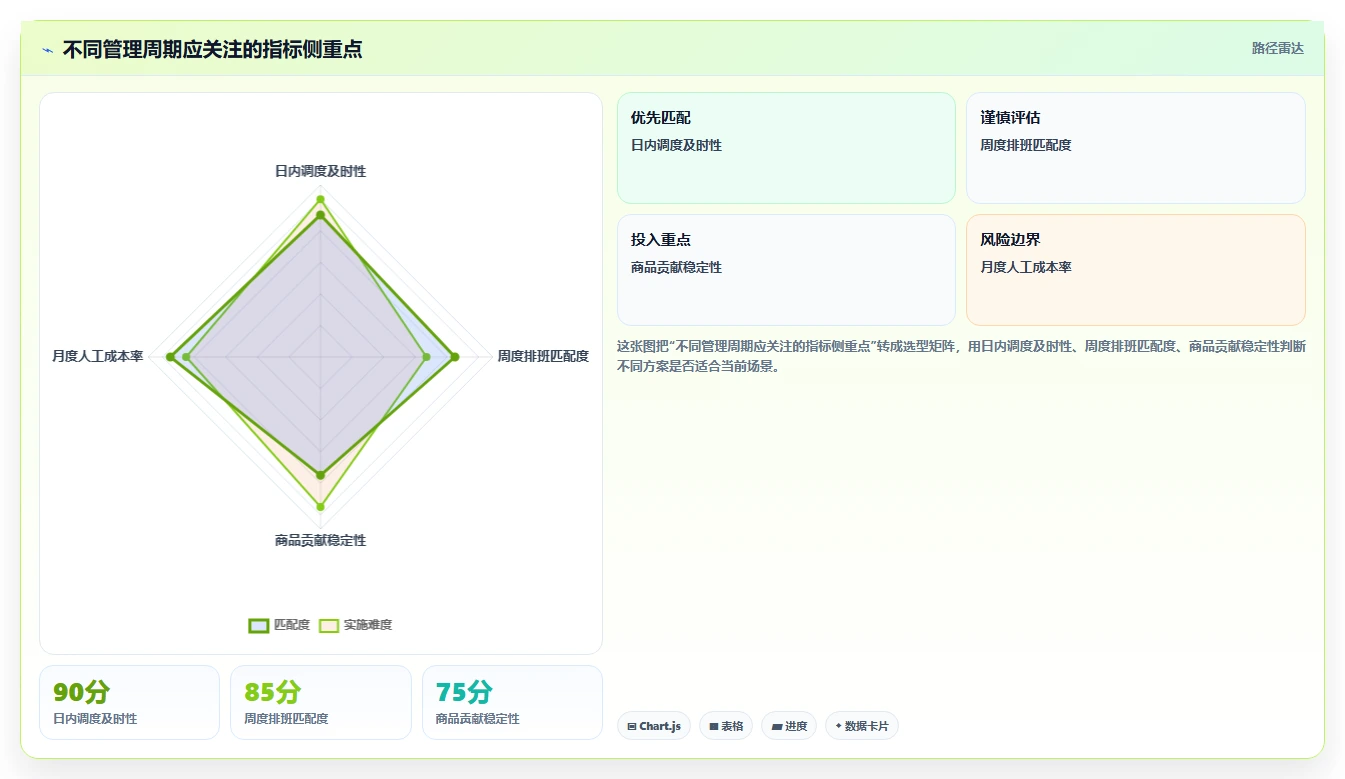
Task: Click the 数据卡片 chip sparkle icon
Action: coord(838,726)
